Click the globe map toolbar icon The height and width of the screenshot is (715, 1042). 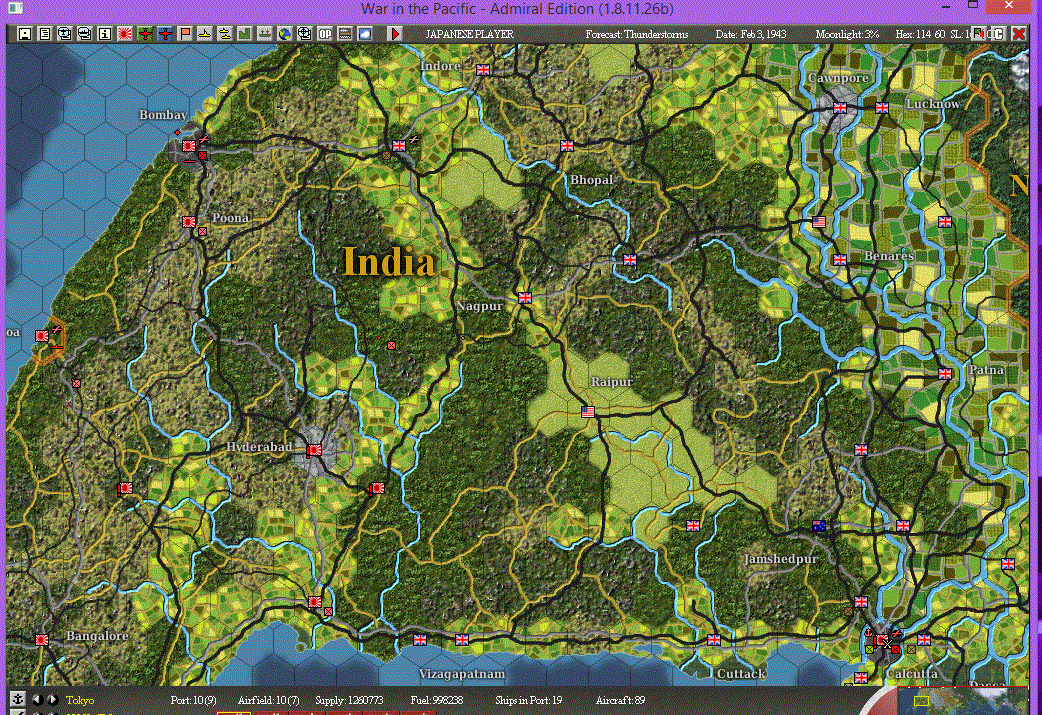coord(284,34)
